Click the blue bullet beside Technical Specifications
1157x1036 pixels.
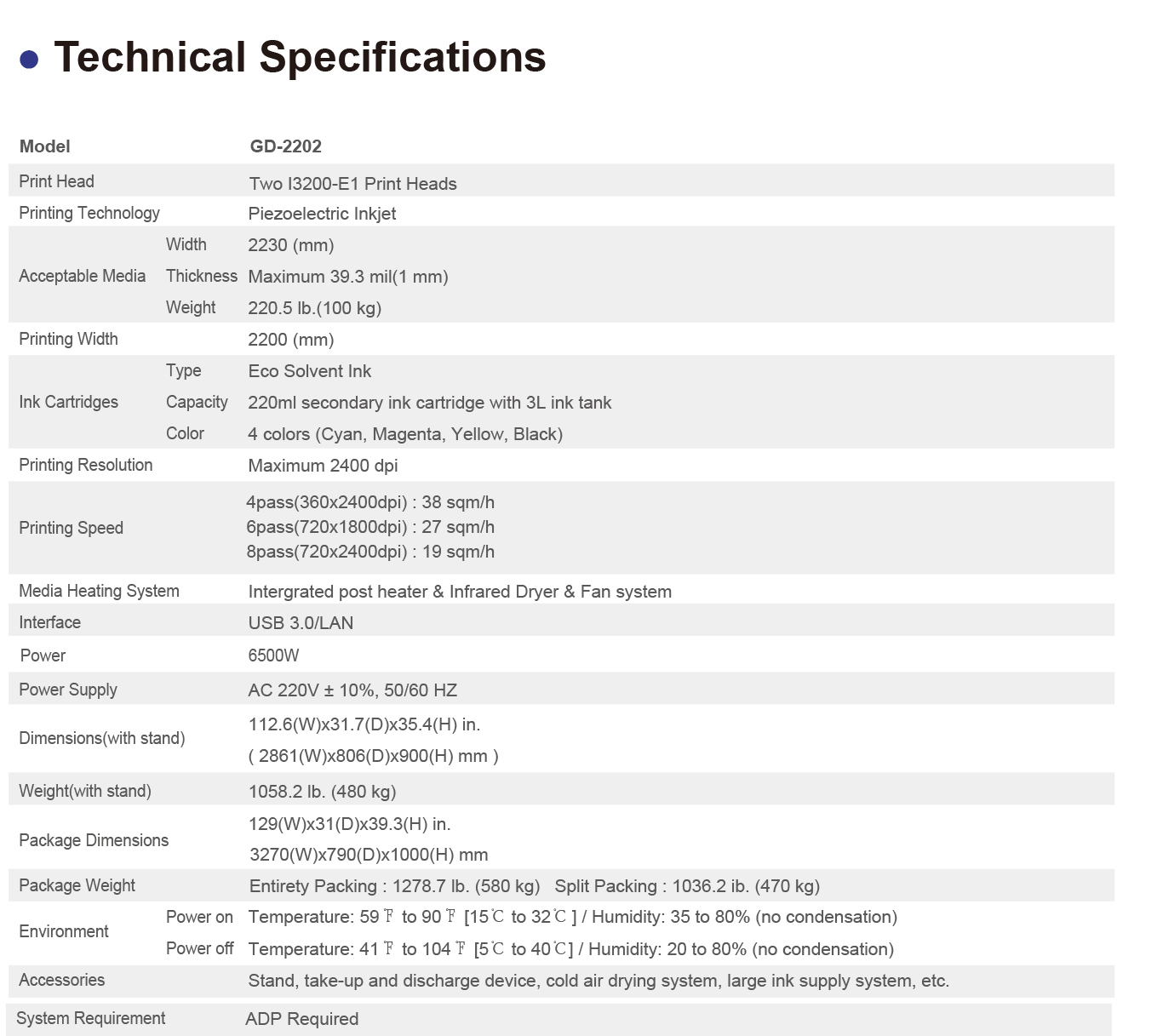coord(29,60)
